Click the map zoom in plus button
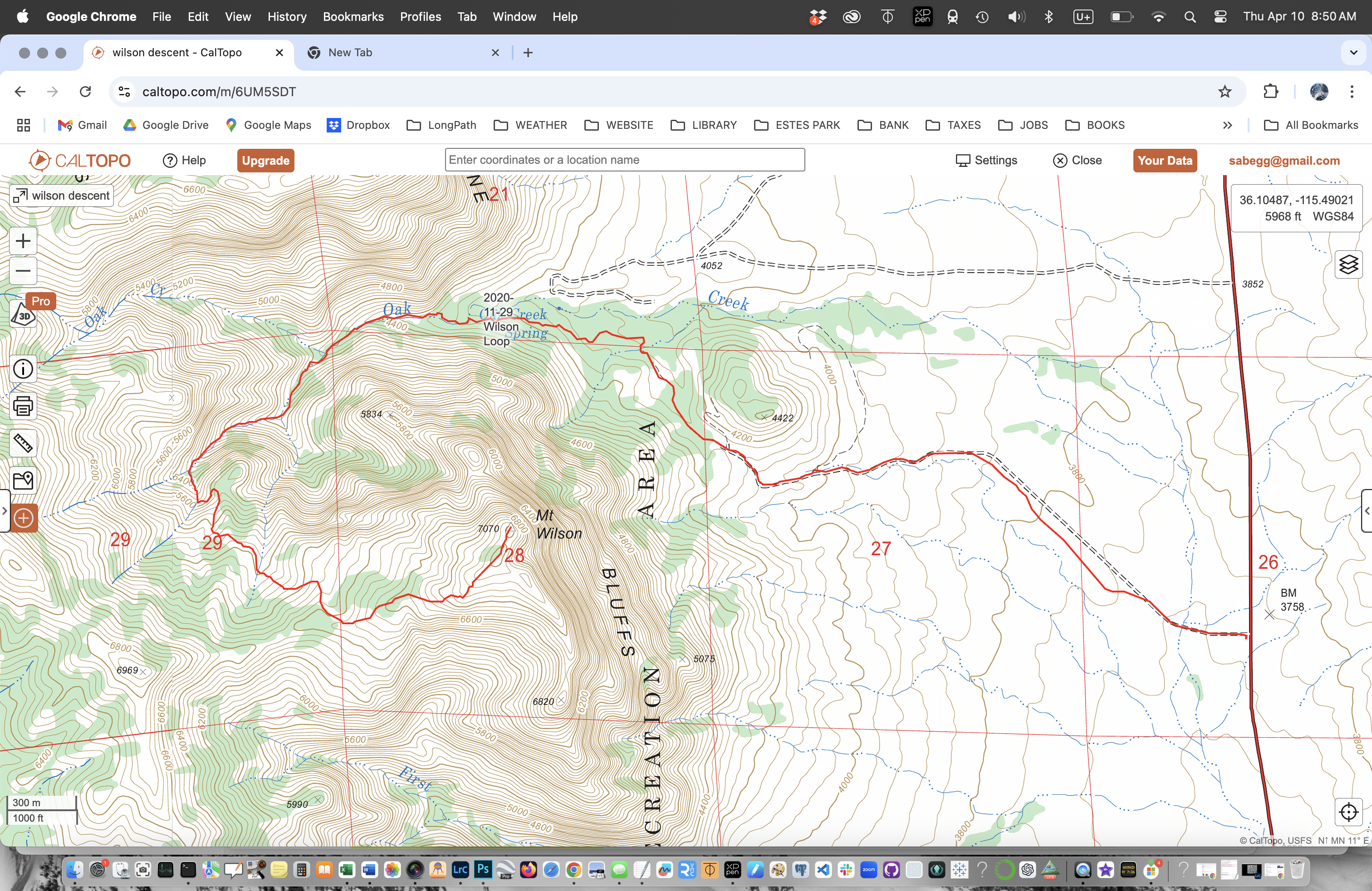Viewport: 1372px width, 891px height. coord(23,241)
